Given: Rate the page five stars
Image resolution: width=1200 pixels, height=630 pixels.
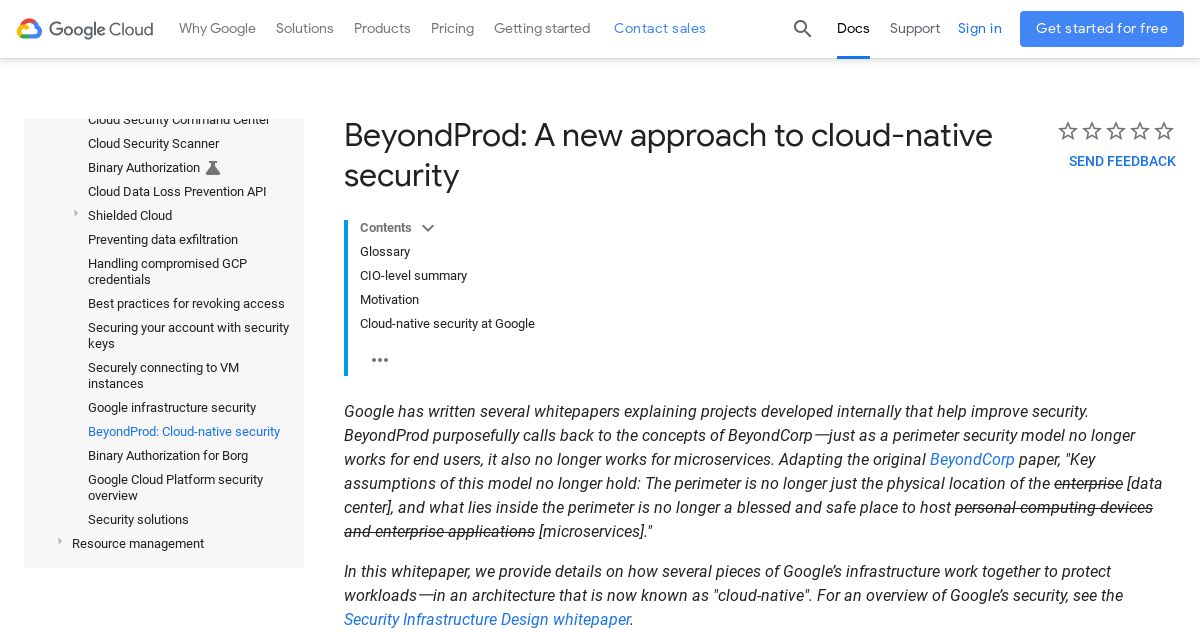Looking at the screenshot, I should 1164,131.
